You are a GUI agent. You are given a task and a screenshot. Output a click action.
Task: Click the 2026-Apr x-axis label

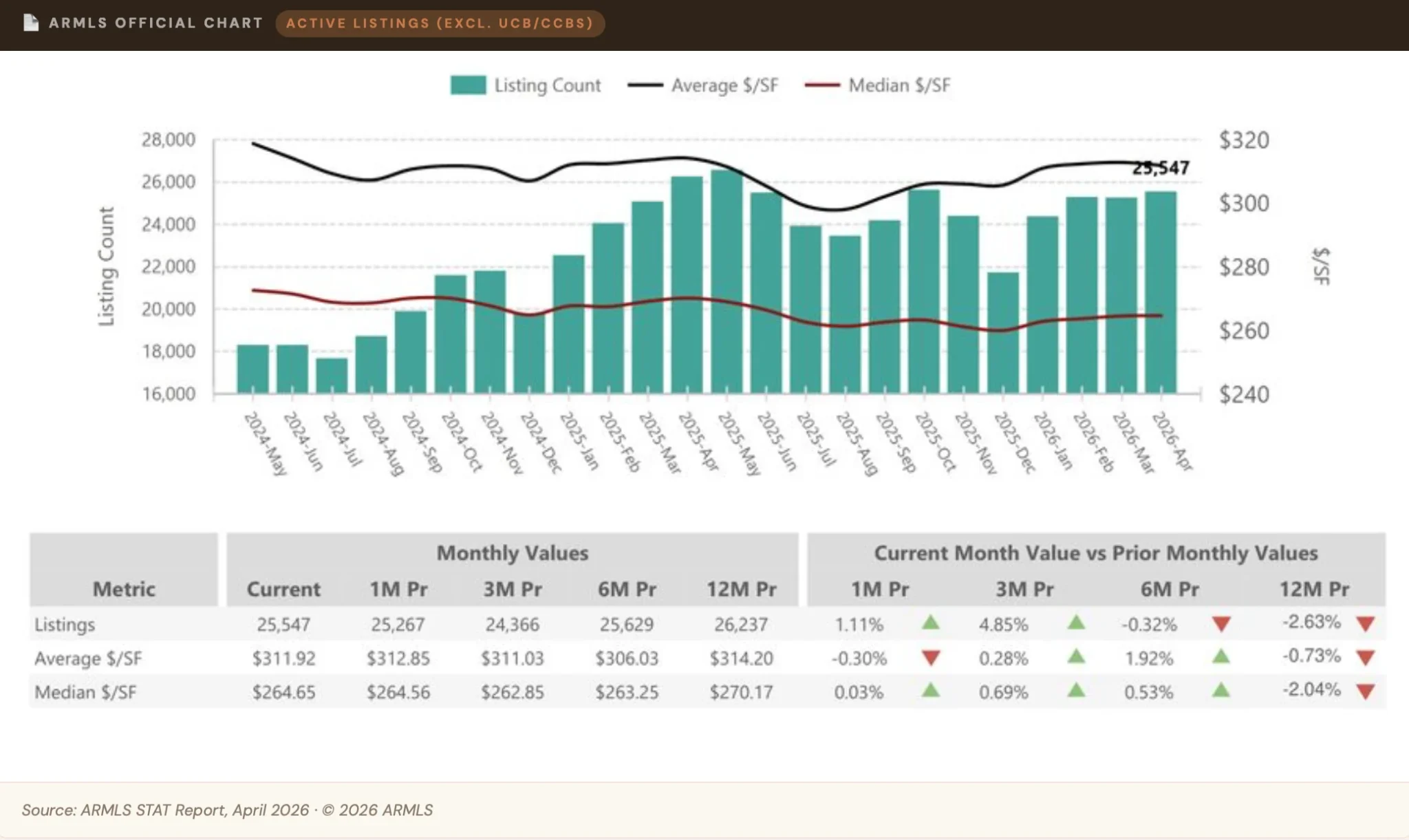[x=1172, y=441]
